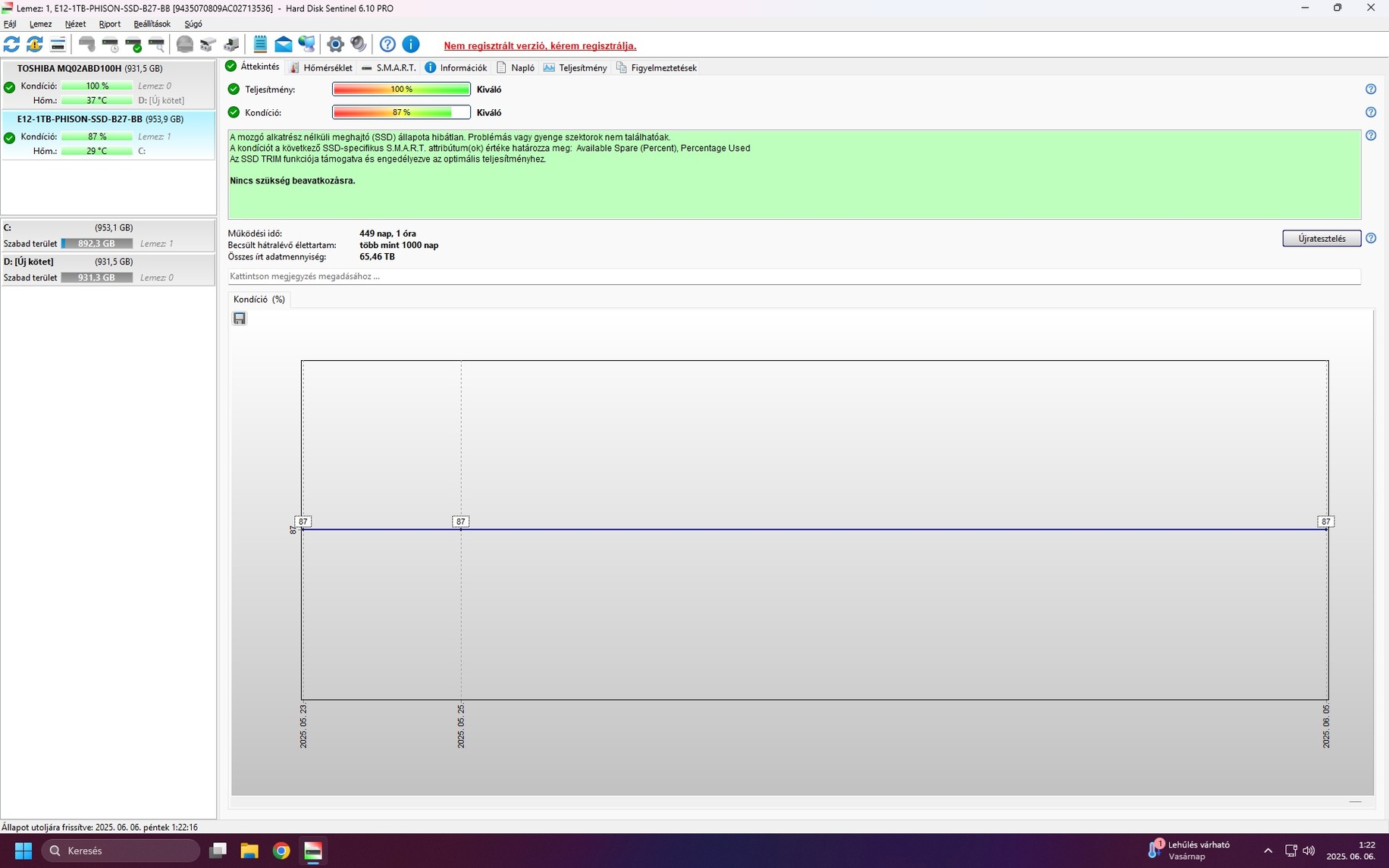
Task: Click the network monitor globe icon
Action: (x=306, y=44)
